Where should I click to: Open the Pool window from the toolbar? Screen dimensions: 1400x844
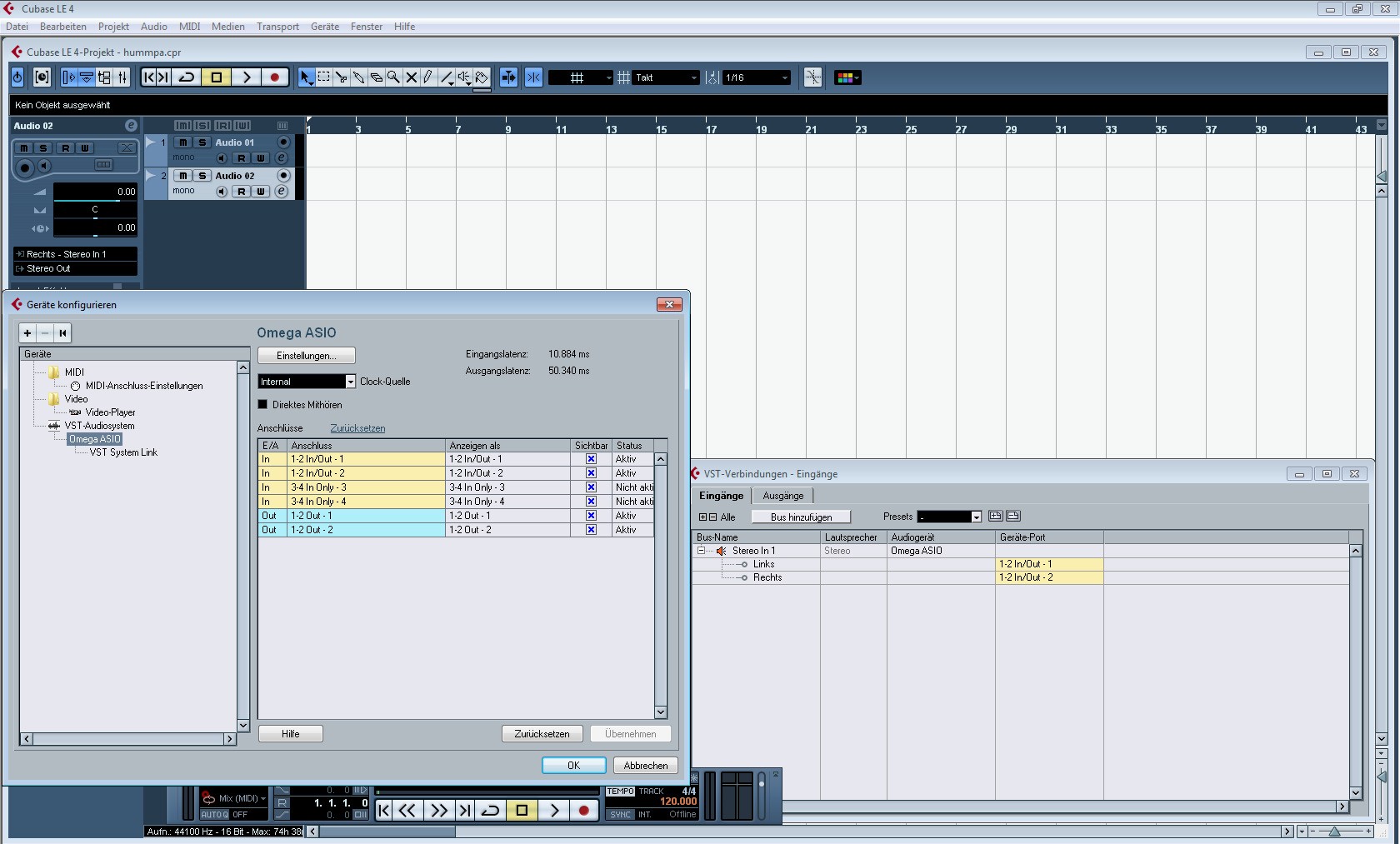(x=104, y=77)
